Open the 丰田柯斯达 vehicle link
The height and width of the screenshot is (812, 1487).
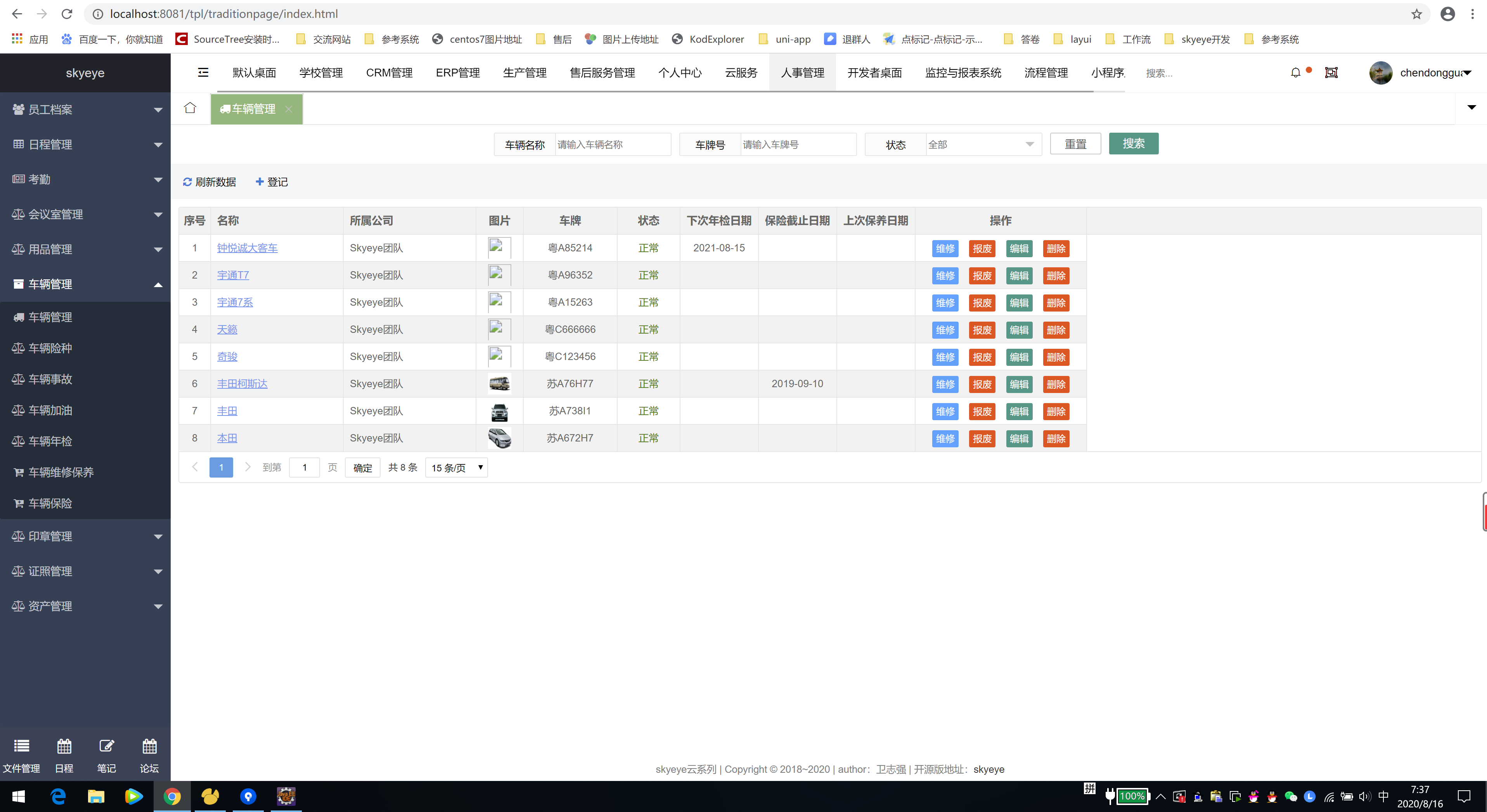(242, 384)
